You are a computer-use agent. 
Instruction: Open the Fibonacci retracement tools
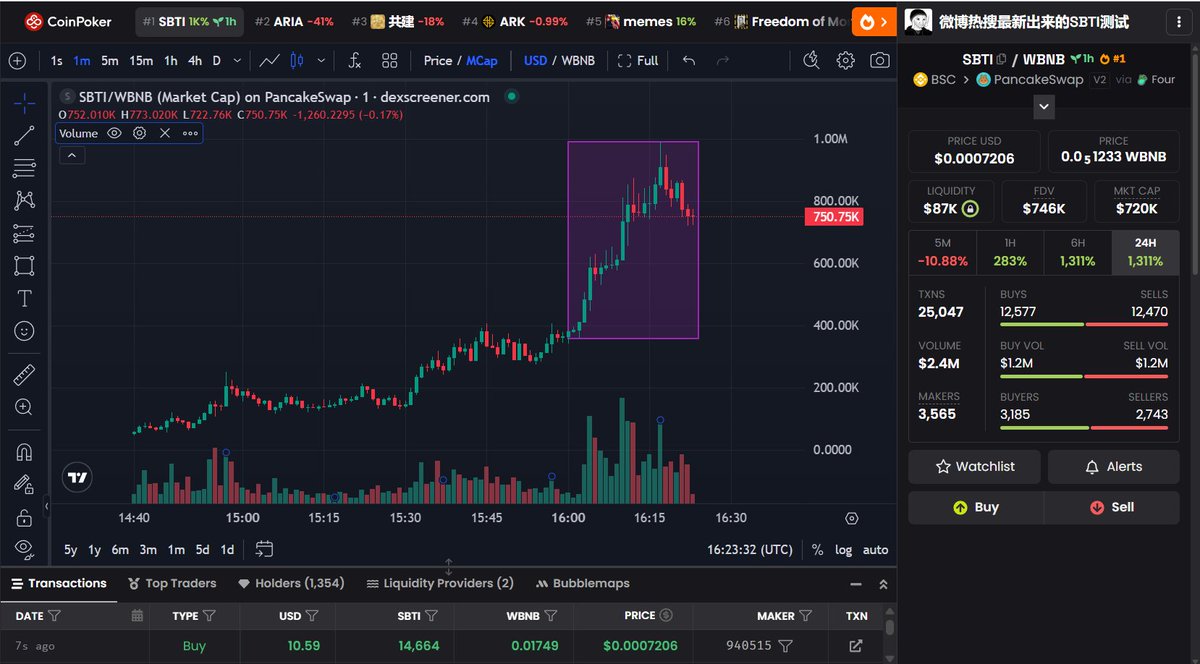[24, 168]
